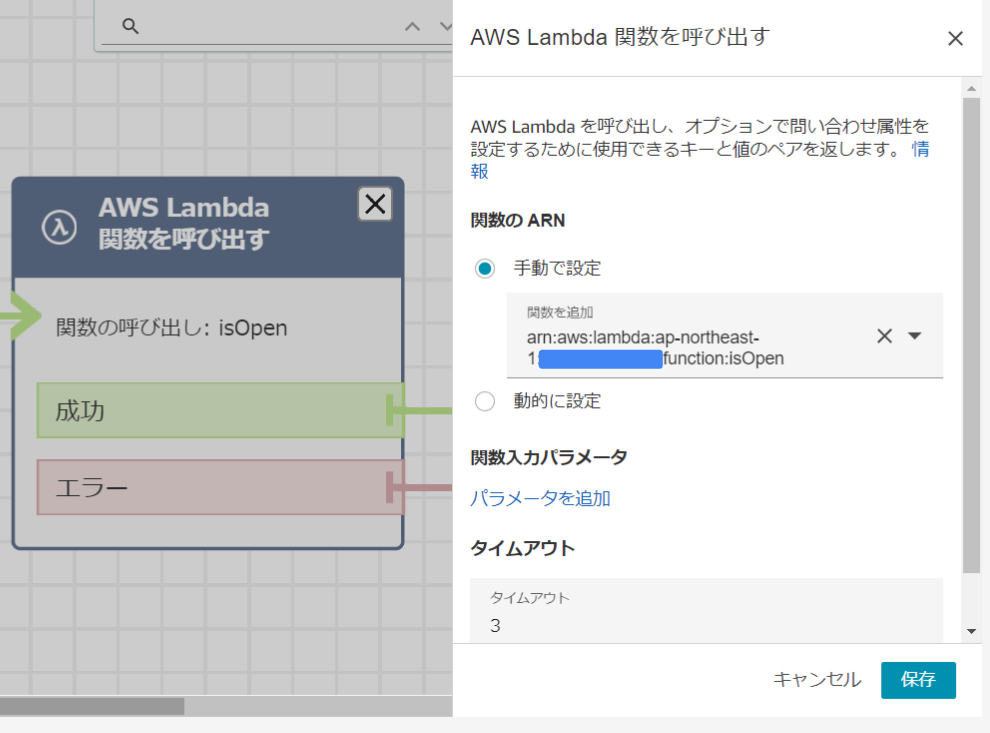Click the lambda icon on the block

pos(59,227)
